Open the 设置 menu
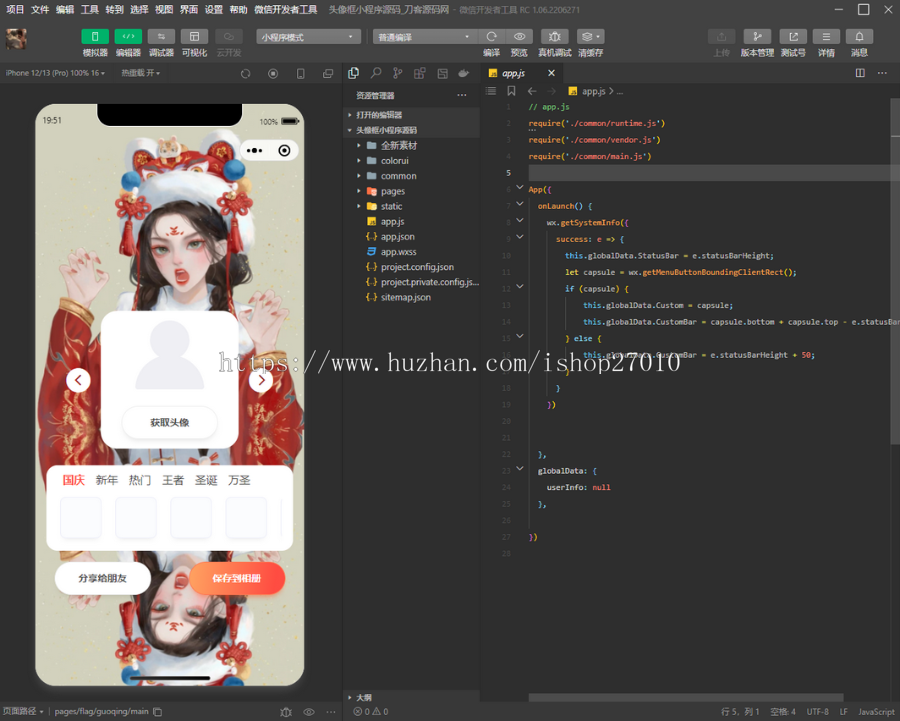 [214, 9]
